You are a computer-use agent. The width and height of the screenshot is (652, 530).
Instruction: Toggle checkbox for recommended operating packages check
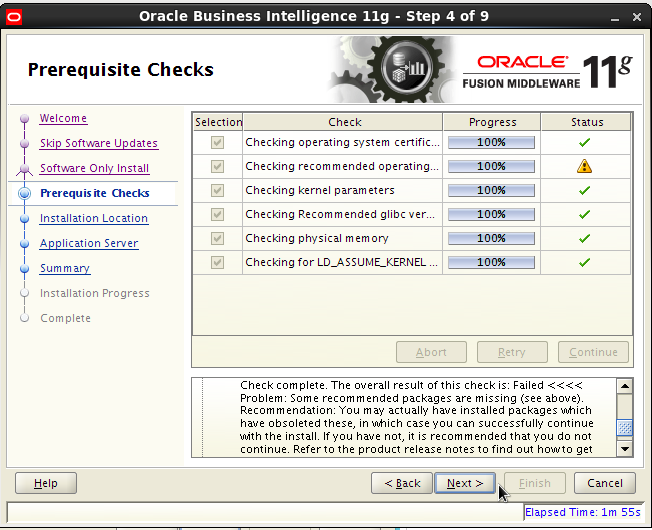point(217,166)
